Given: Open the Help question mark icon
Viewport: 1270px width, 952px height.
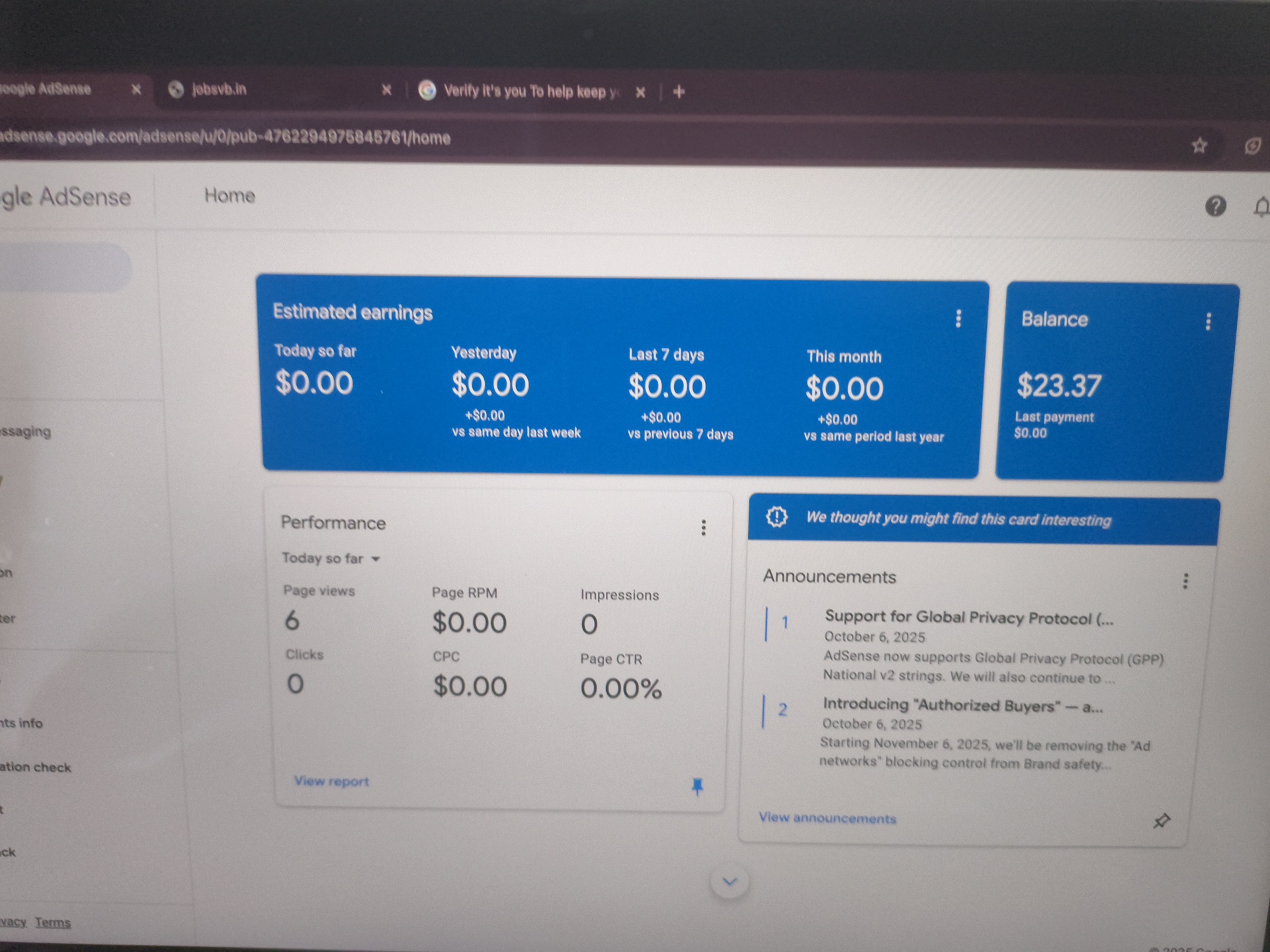Looking at the screenshot, I should [x=1215, y=206].
